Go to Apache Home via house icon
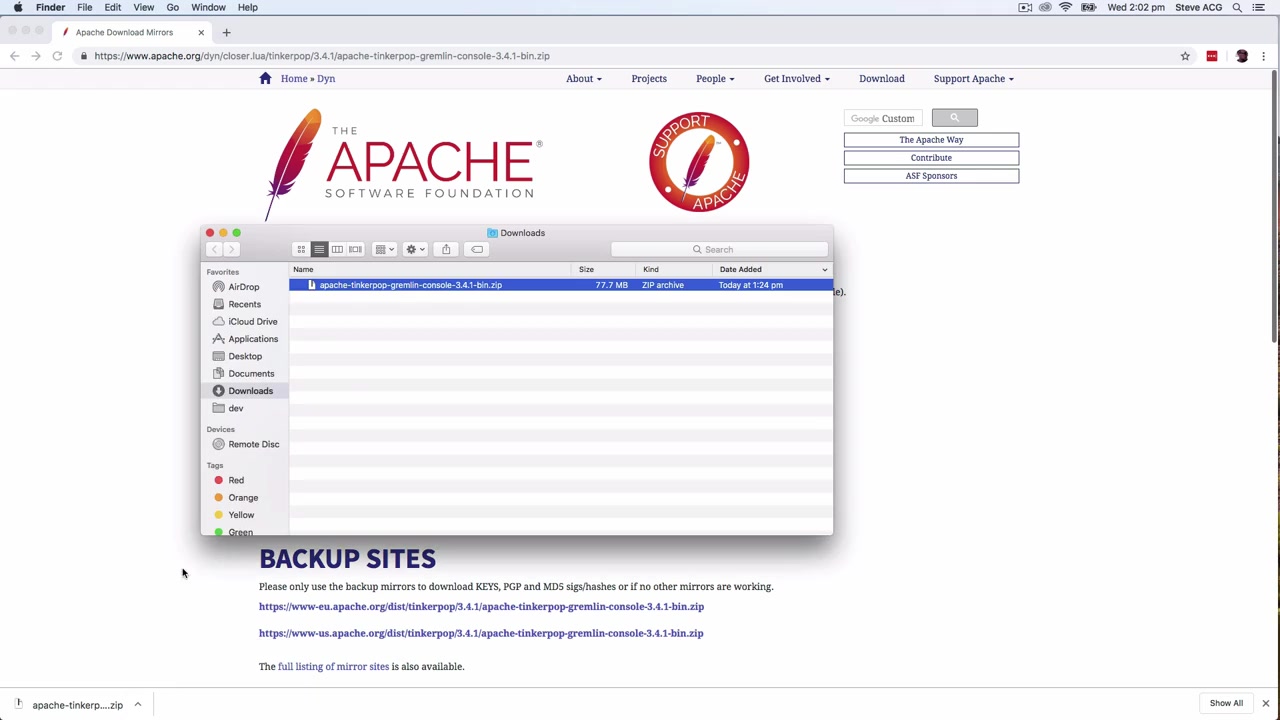The height and width of the screenshot is (720, 1280). point(265,78)
